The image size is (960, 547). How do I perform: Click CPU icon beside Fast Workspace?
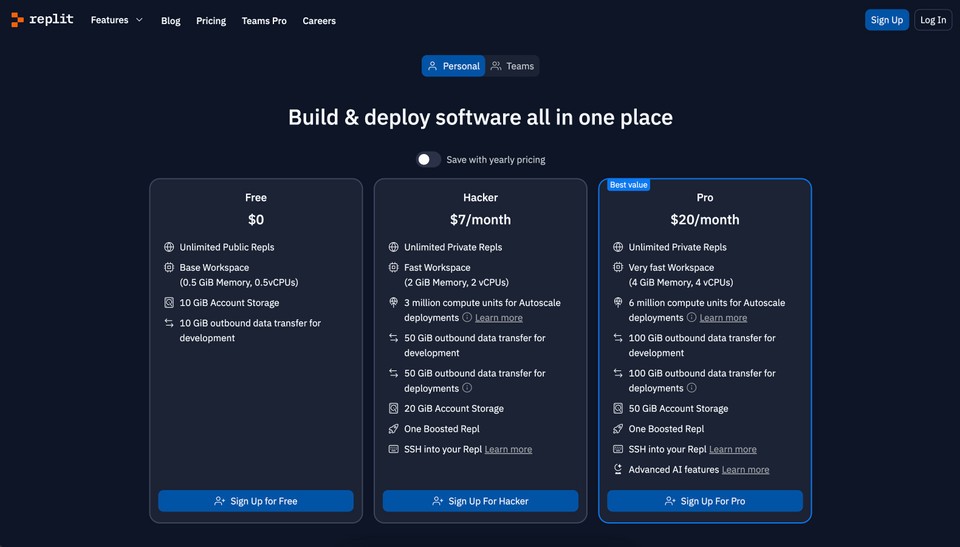pyautogui.click(x=394, y=267)
